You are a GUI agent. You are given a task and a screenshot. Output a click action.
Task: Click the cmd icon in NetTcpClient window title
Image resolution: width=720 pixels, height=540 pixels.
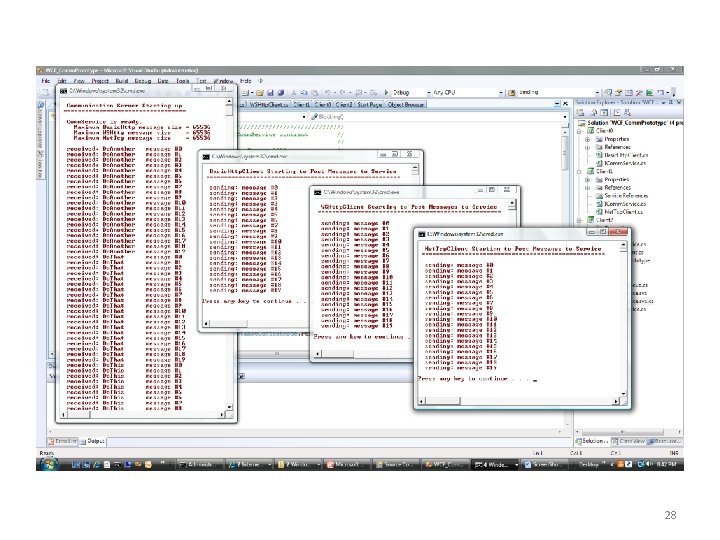click(x=421, y=234)
